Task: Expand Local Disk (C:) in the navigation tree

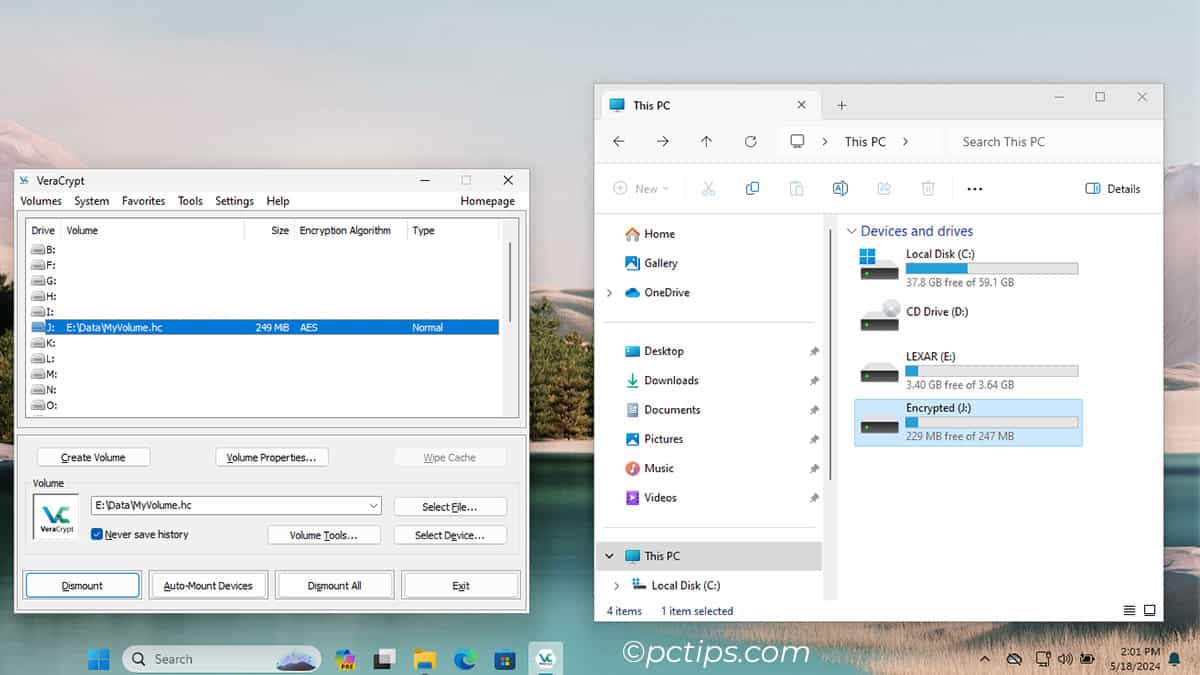Action: coord(618,585)
